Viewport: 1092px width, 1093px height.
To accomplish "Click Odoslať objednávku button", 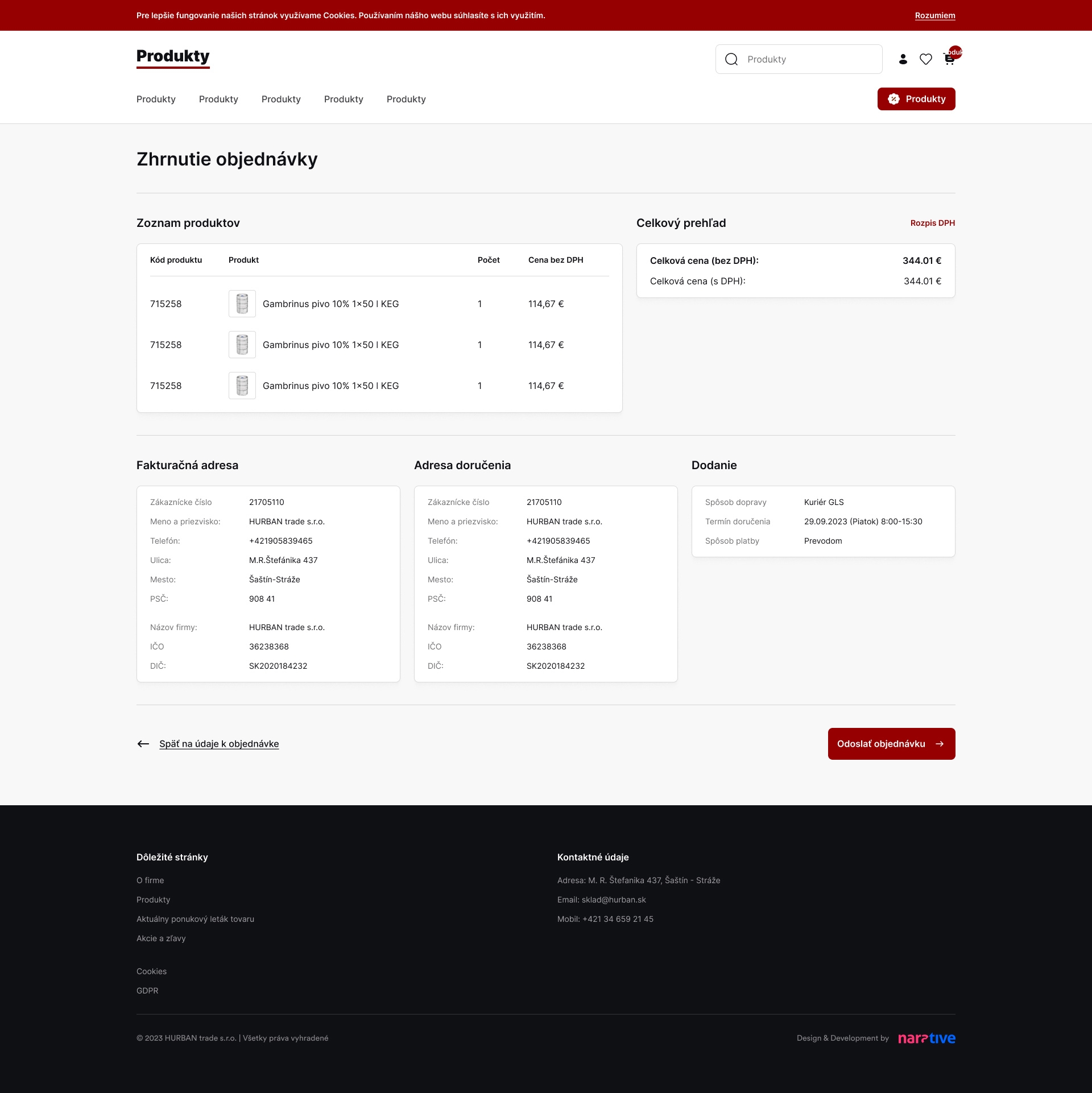I will coord(891,744).
